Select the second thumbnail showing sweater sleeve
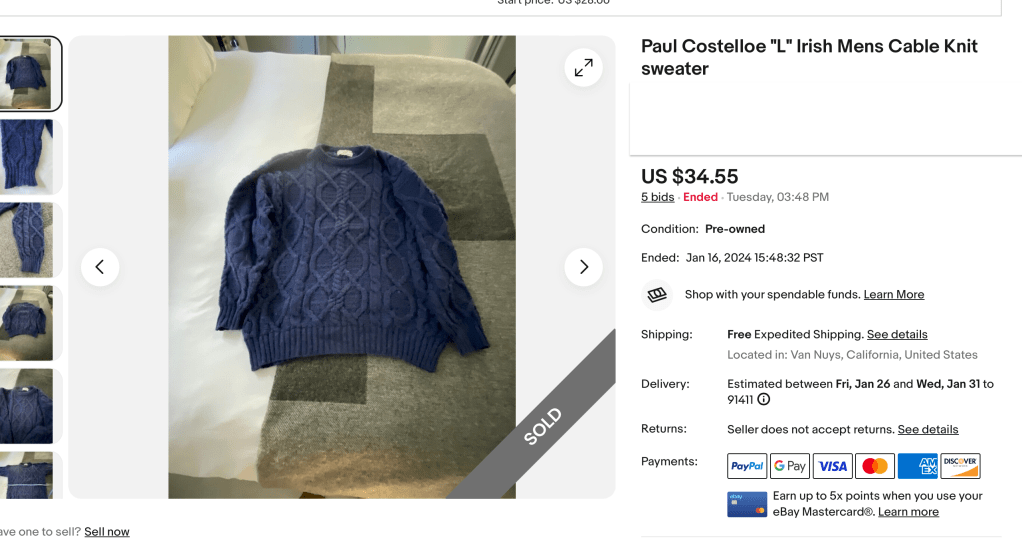Image resolution: width=1022 pixels, height=542 pixels. pos(27,157)
